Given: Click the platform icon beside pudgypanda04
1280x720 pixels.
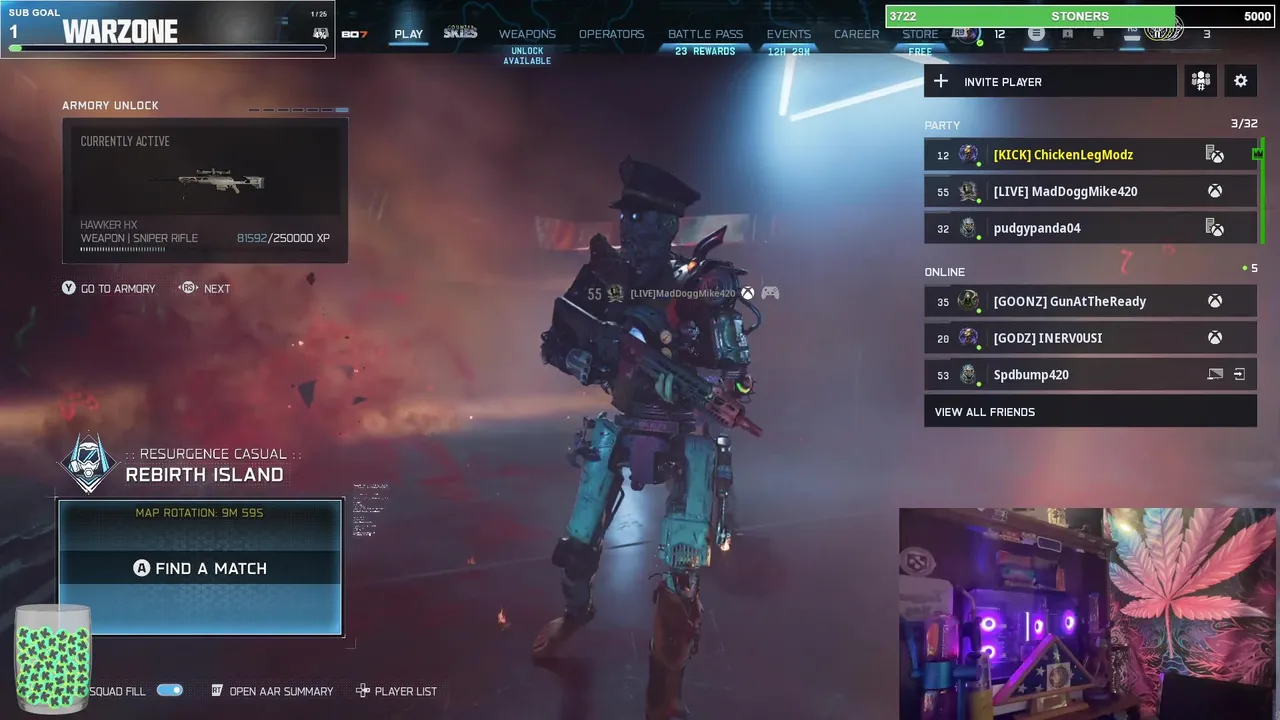Looking at the screenshot, I should pyautogui.click(x=1214, y=228).
